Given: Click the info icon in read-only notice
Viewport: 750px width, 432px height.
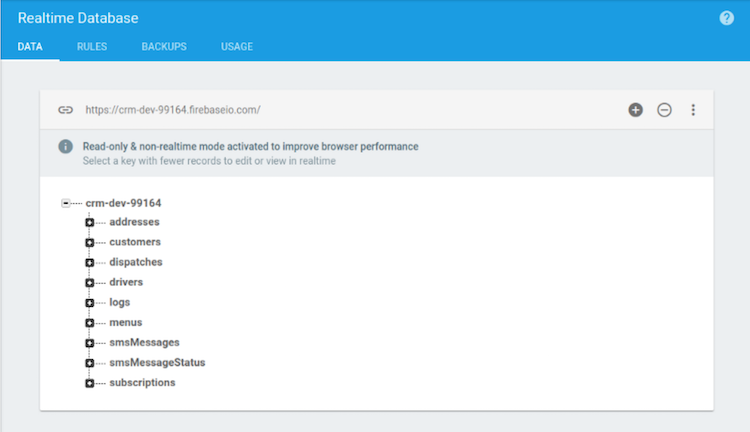Looking at the screenshot, I should coord(66,146).
